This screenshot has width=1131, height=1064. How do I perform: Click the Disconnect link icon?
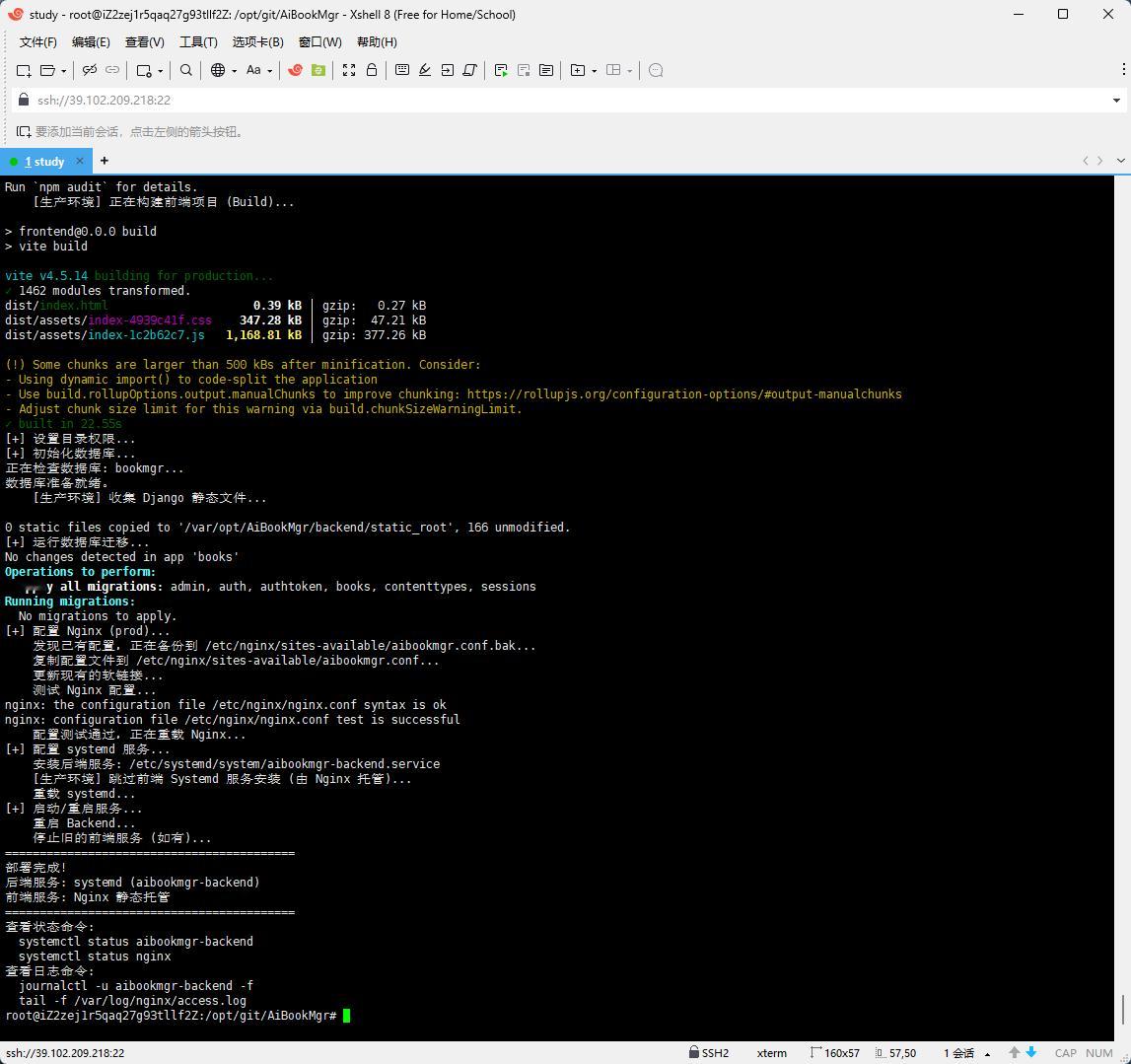pos(90,70)
